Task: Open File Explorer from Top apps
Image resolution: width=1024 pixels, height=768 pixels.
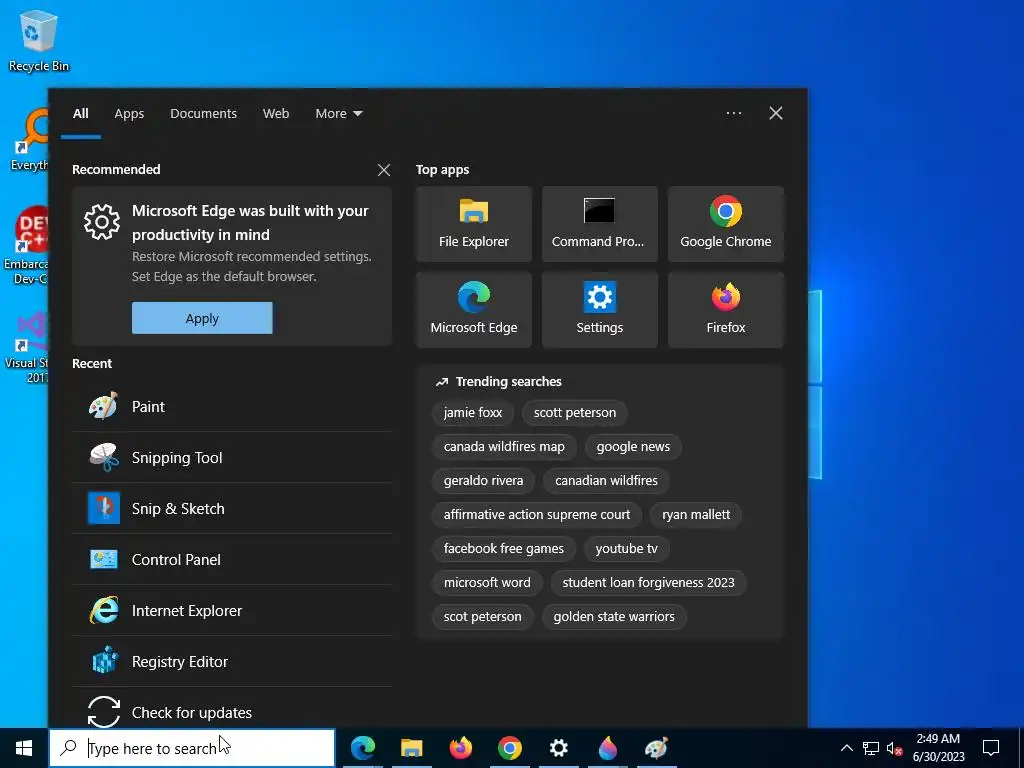Action: point(473,224)
